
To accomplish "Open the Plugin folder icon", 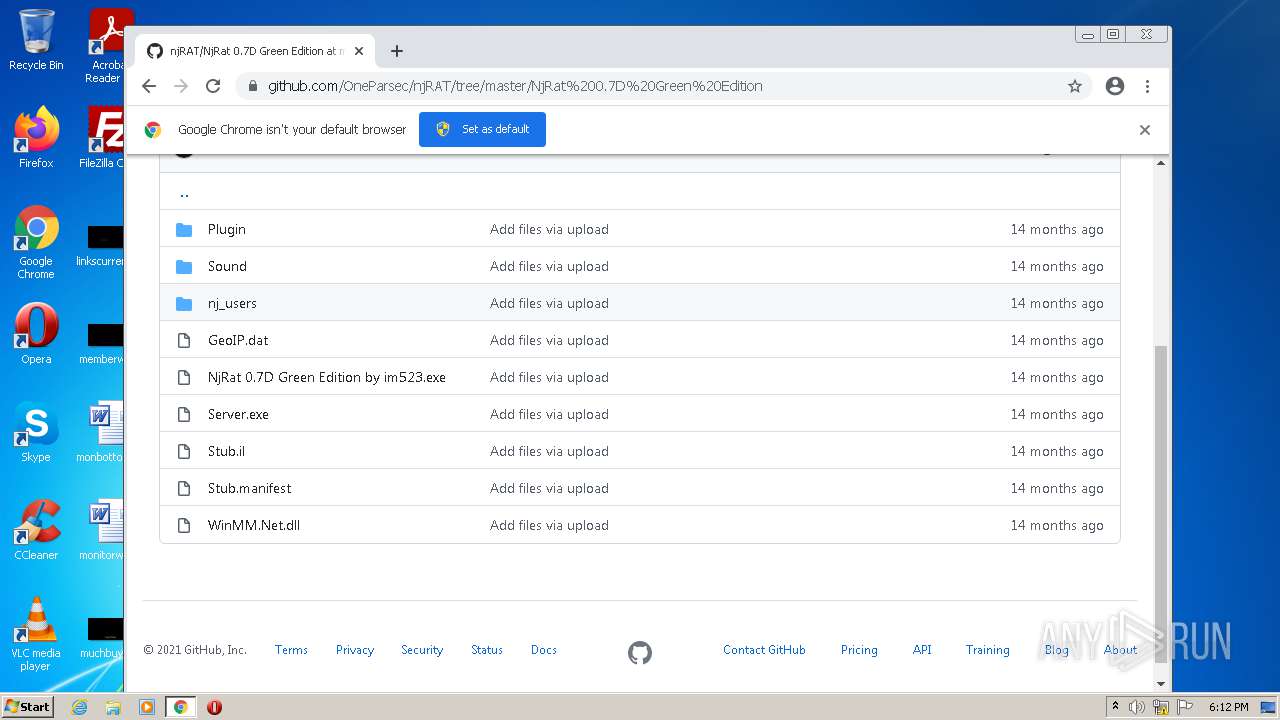I will [184, 229].
